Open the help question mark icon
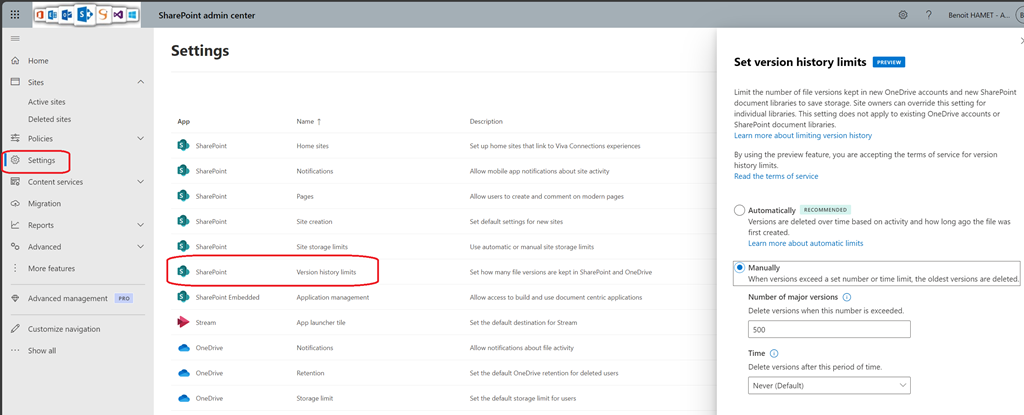 (929, 15)
